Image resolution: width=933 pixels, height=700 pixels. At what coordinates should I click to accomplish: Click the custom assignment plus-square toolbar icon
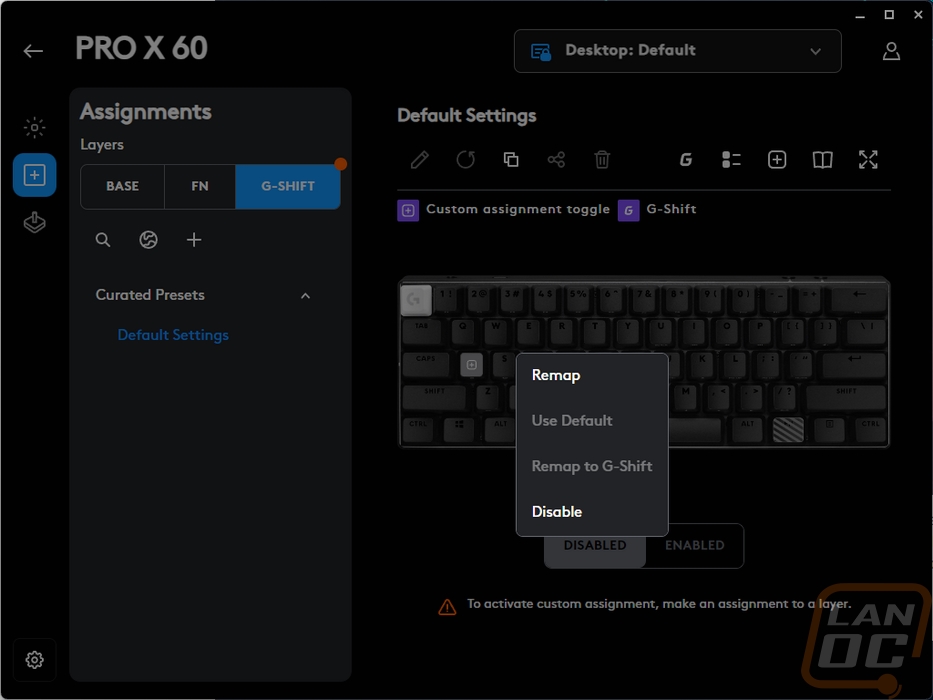coord(777,160)
